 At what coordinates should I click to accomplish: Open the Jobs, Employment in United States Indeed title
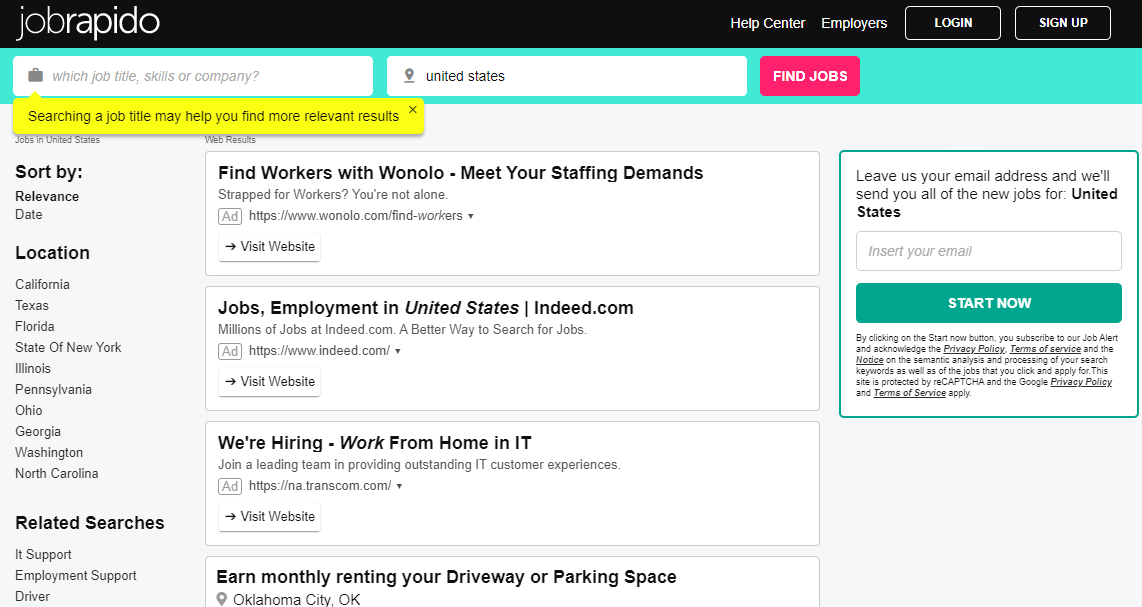click(x=425, y=308)
